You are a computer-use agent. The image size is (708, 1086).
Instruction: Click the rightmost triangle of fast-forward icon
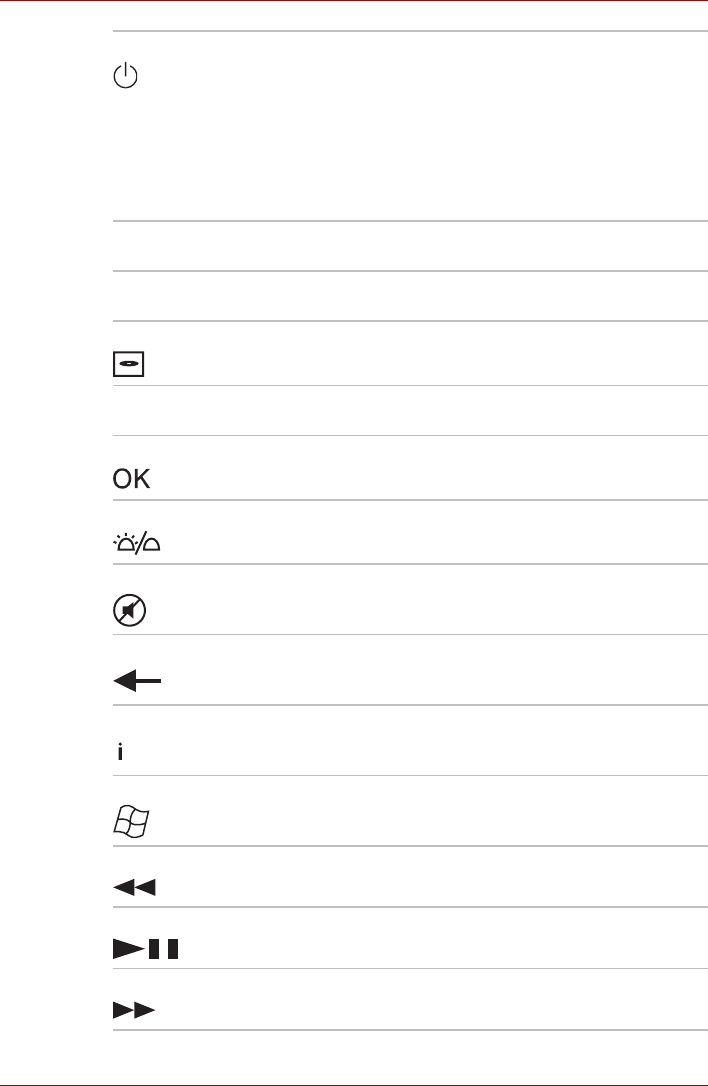146,1010
